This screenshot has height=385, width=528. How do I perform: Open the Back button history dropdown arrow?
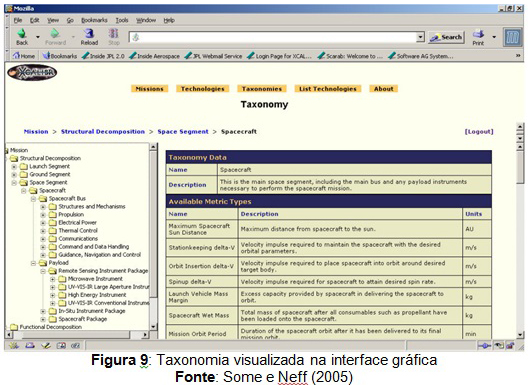(x=38, y=37)
